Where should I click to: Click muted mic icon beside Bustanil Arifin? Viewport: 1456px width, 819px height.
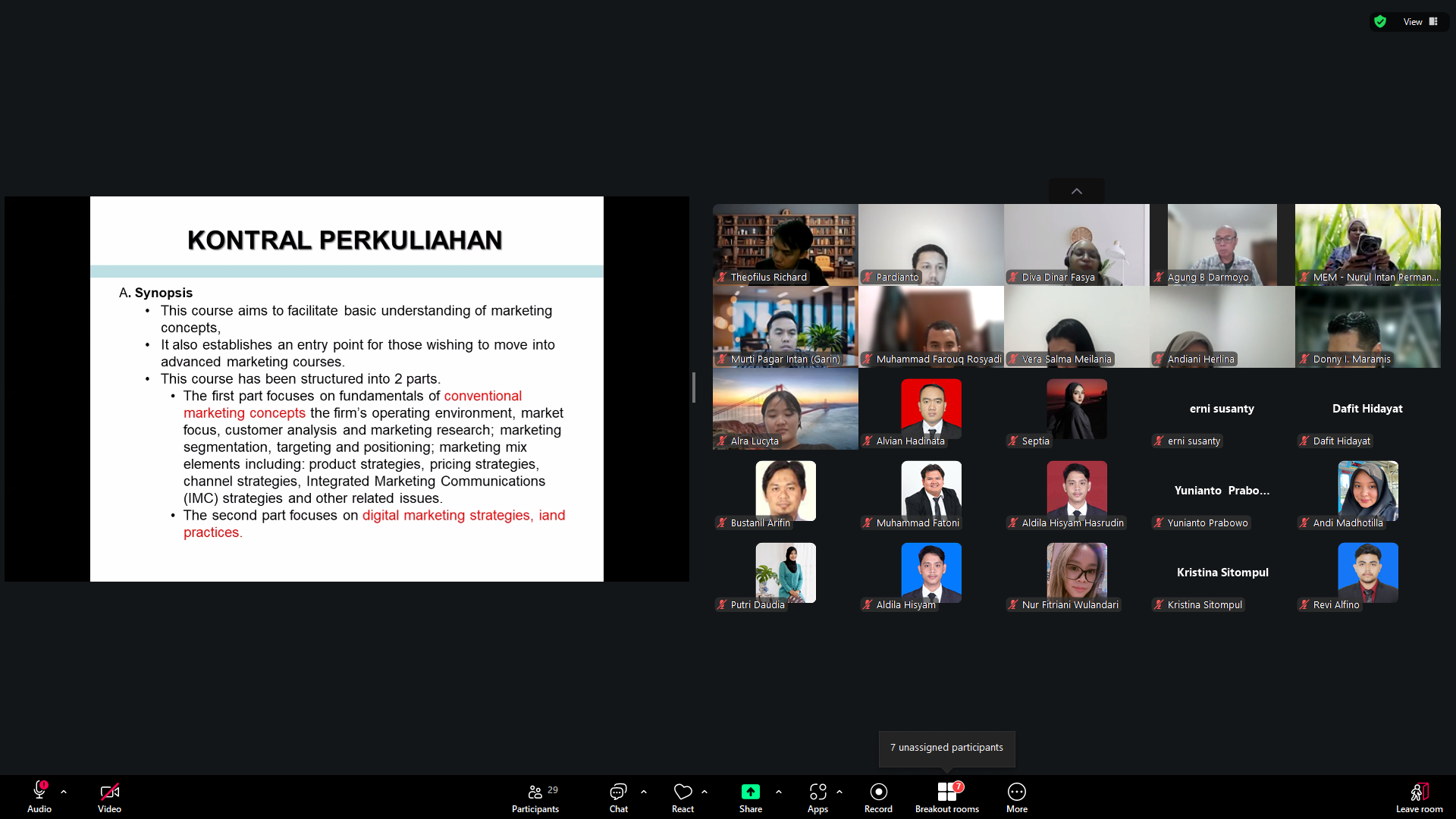[x=722, y=522]
